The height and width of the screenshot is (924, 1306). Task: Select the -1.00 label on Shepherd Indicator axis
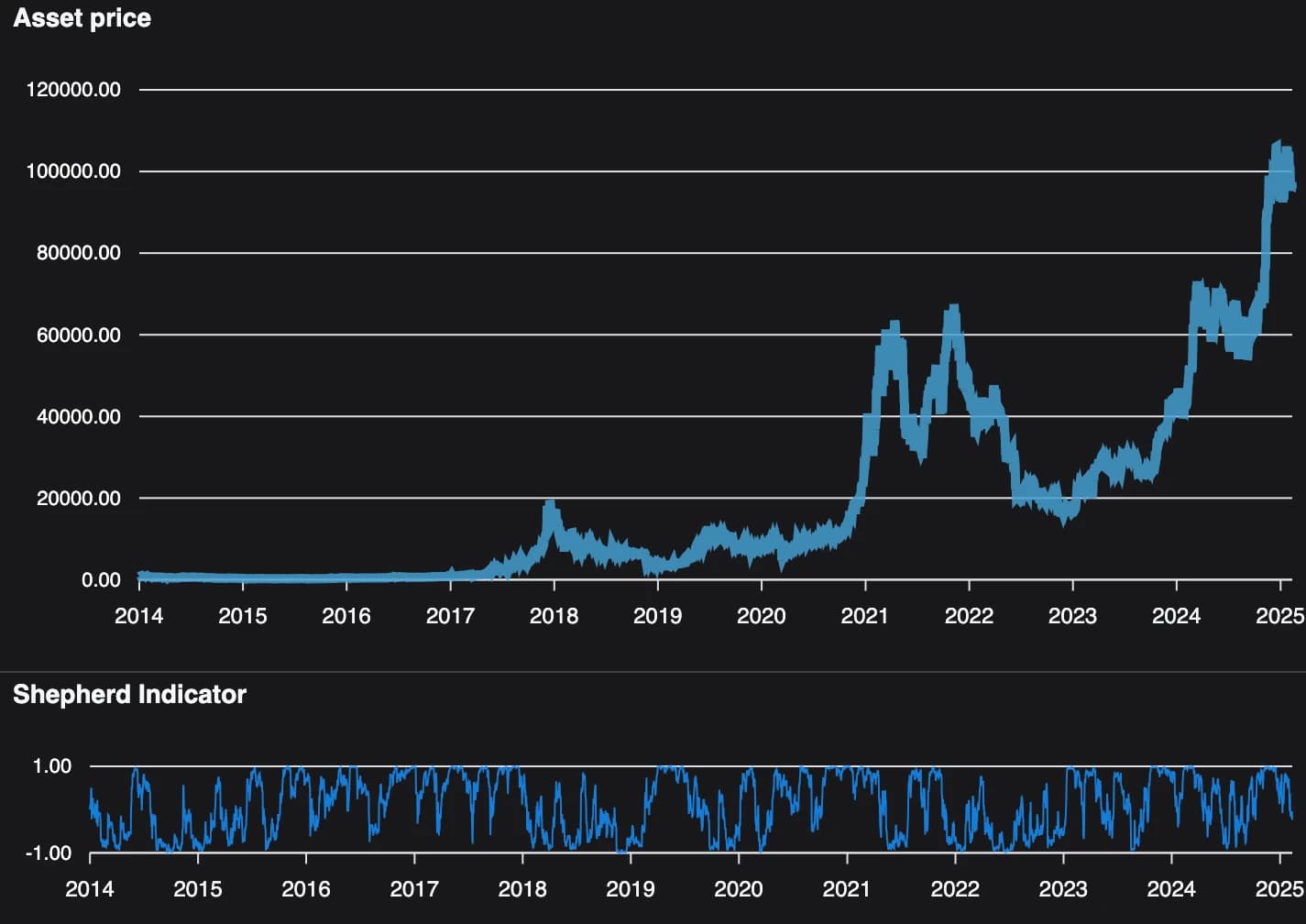point(49,853)
